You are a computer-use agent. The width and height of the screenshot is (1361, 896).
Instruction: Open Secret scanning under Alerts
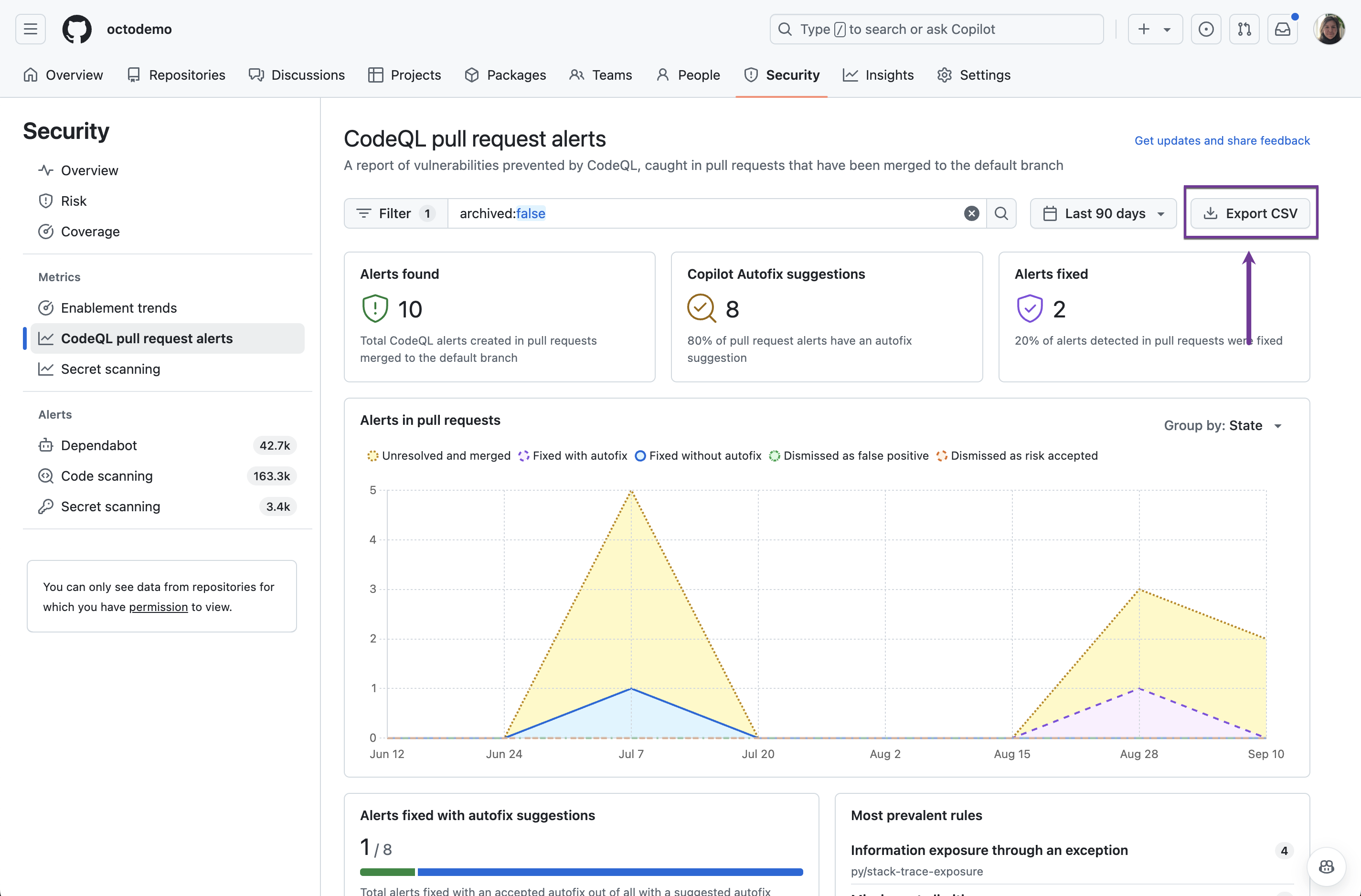tap(167, 506)
